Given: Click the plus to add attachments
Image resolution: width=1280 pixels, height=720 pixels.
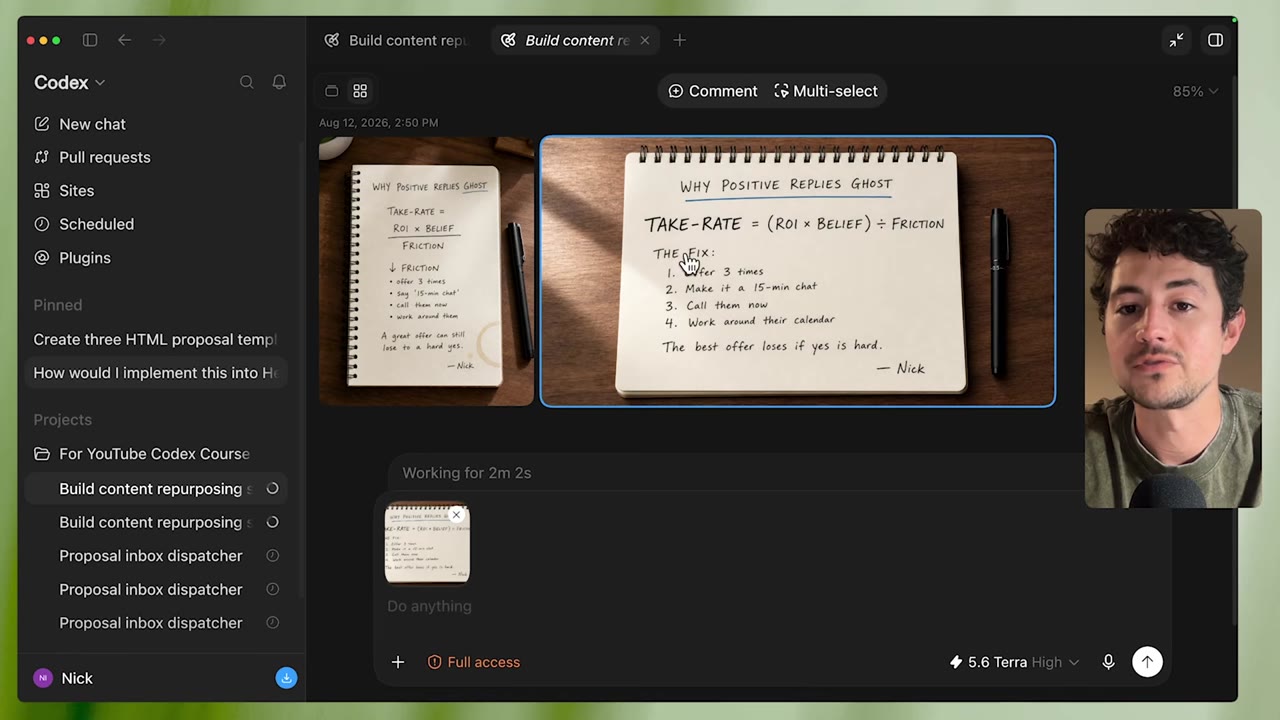Looking at the screenshot, I should (x=398, y=662).
